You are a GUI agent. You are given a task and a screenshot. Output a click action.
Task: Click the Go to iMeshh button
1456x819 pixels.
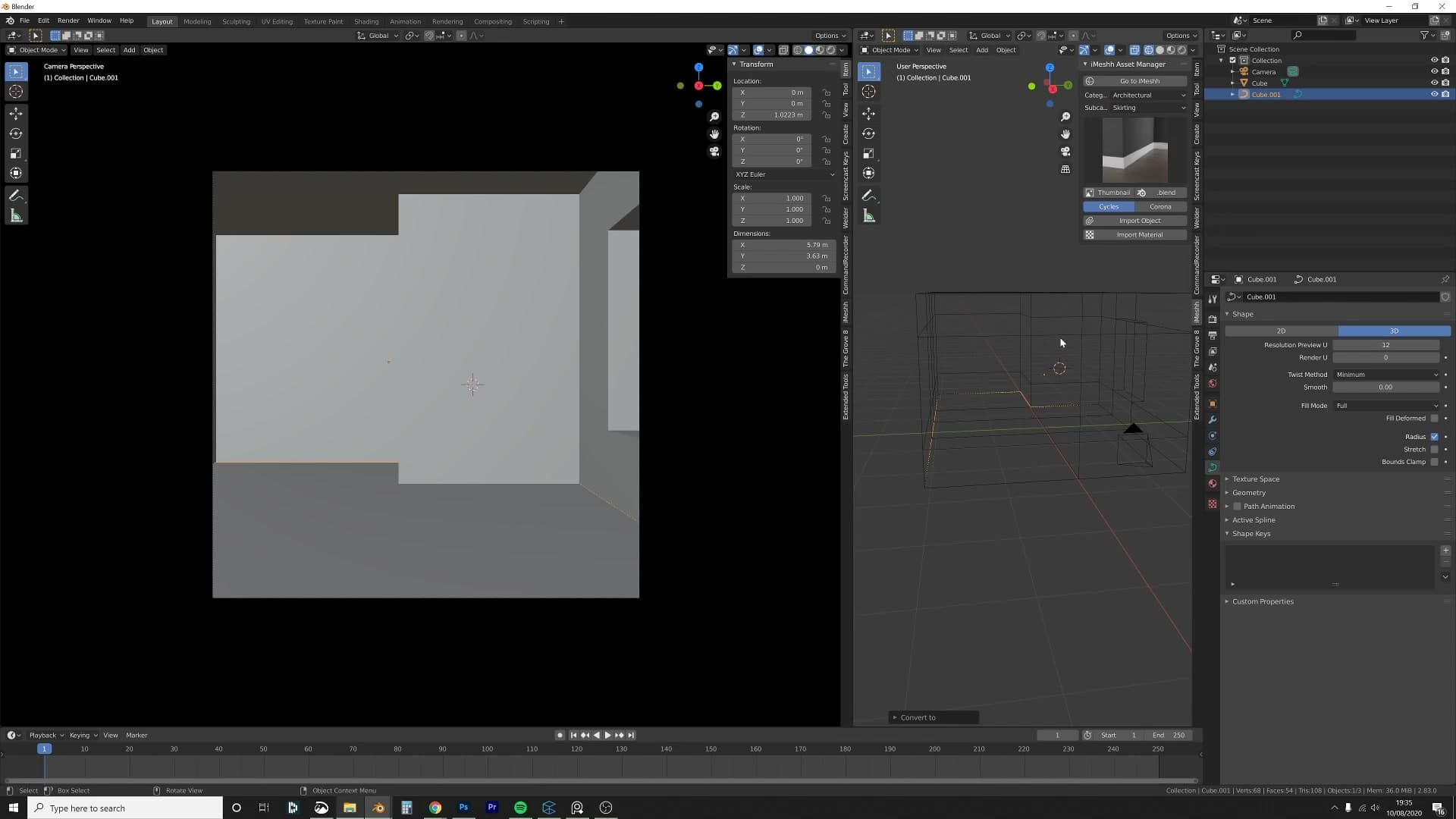click(x=1135, y=81)
